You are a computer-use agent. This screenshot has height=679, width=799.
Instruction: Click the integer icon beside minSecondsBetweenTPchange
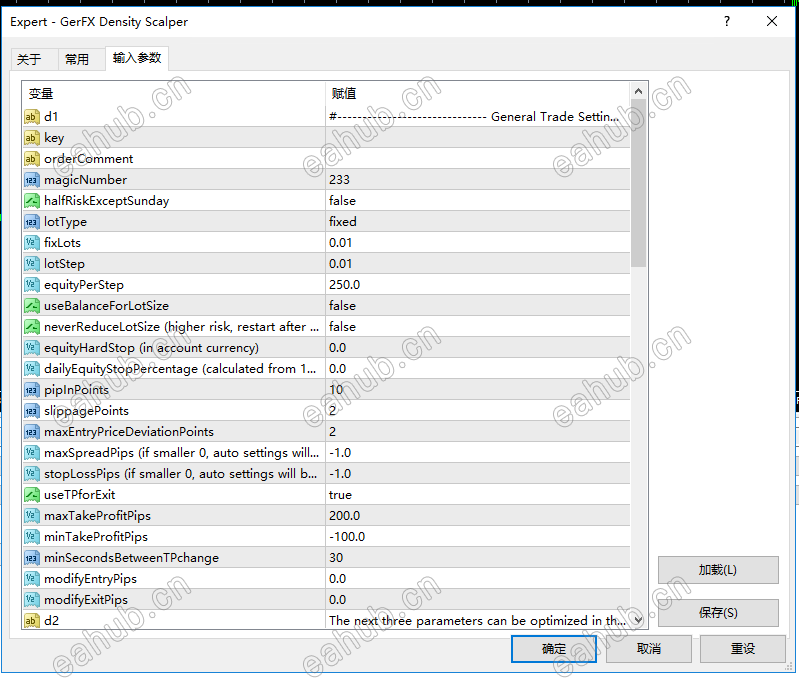tap(32, 558)
